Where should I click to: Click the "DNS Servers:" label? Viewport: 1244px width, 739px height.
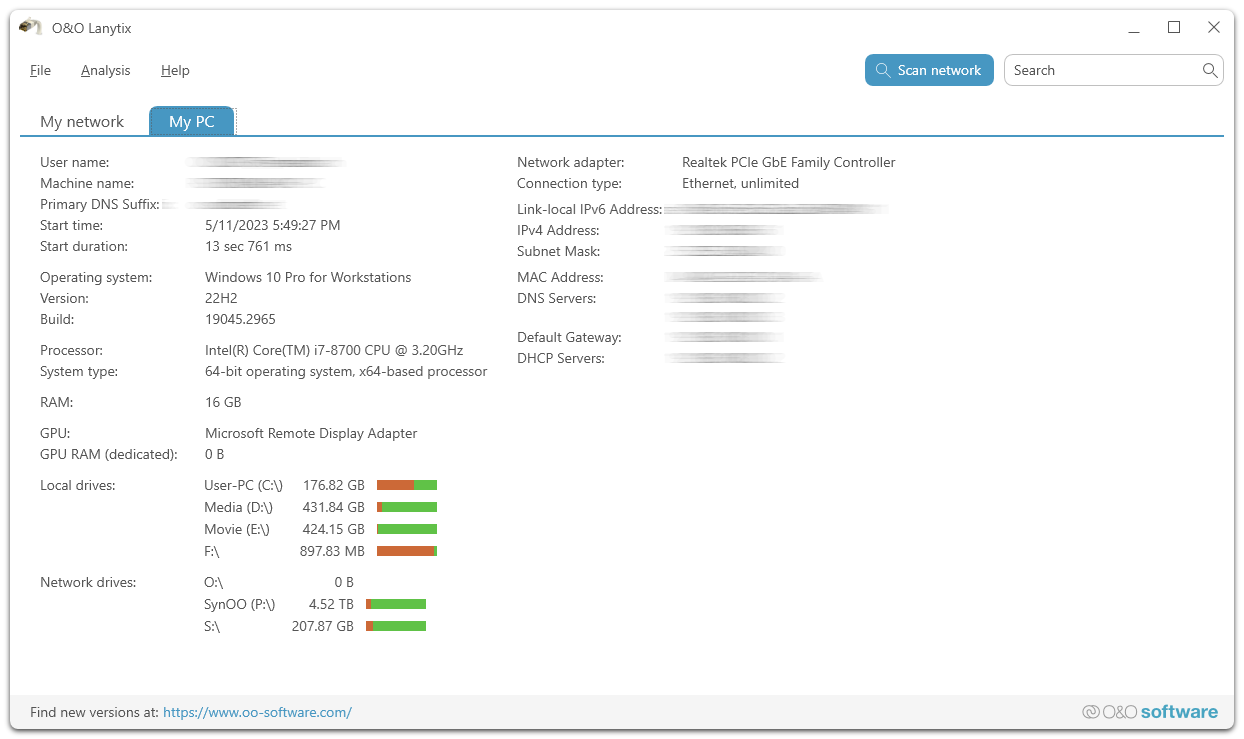[x=556, y=298]
